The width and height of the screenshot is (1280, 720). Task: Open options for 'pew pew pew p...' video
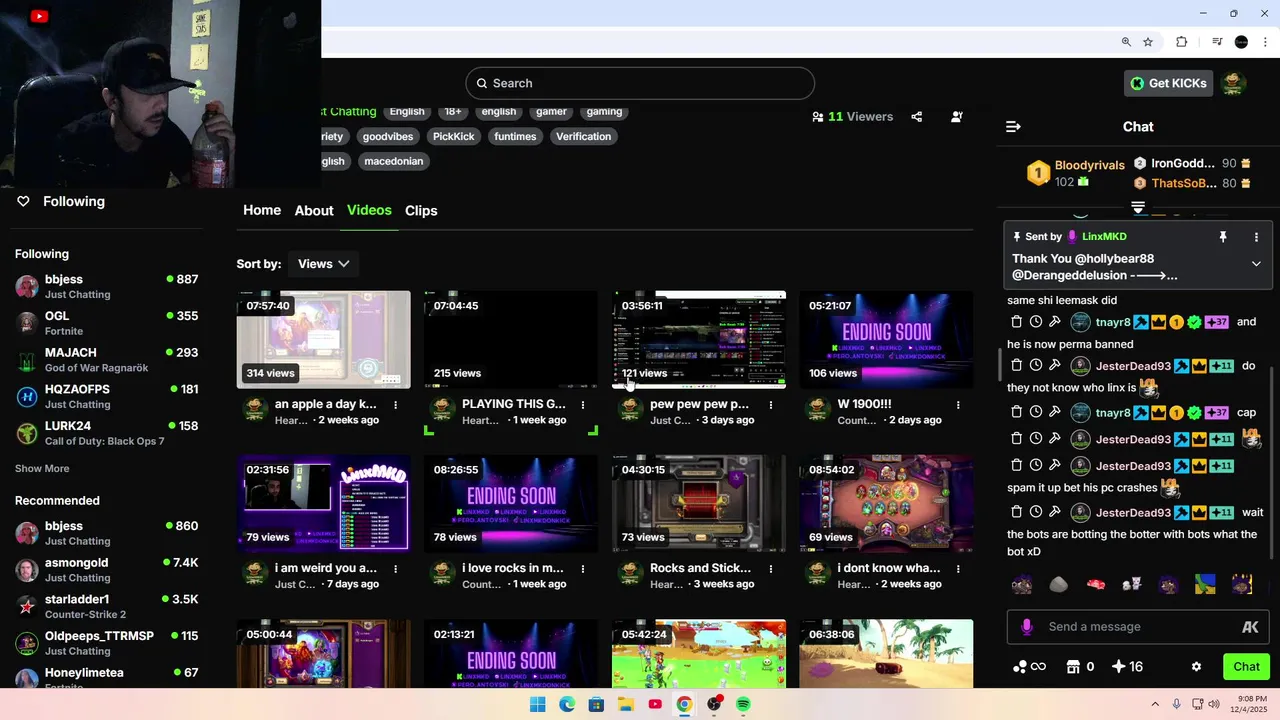tap(771, 405)
